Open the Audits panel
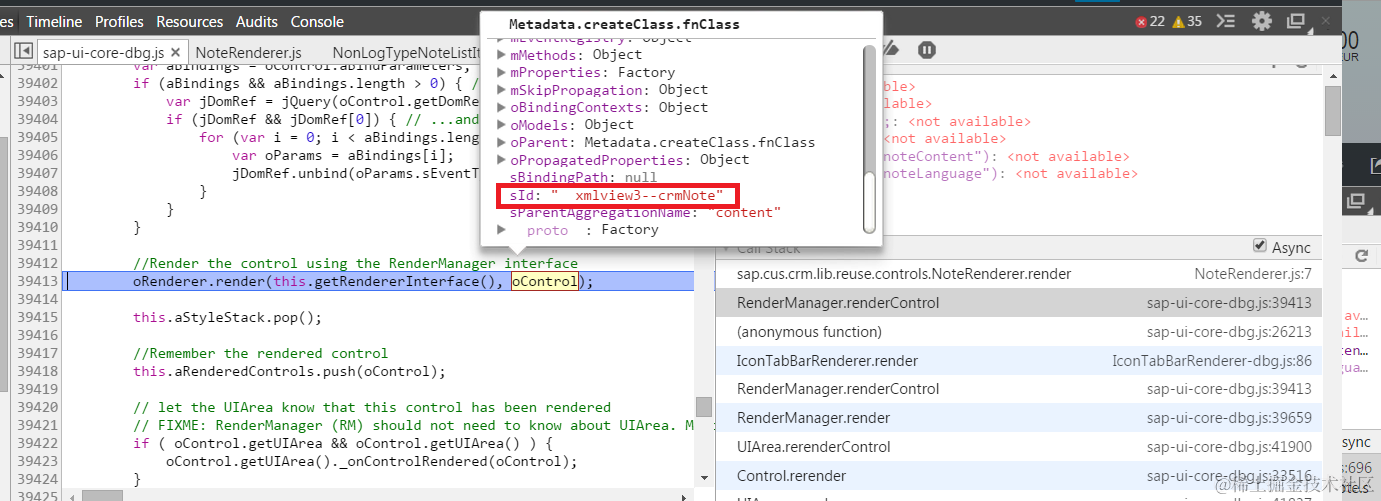The width and height of the screenshot is (1381, 501). coord(257,21)
